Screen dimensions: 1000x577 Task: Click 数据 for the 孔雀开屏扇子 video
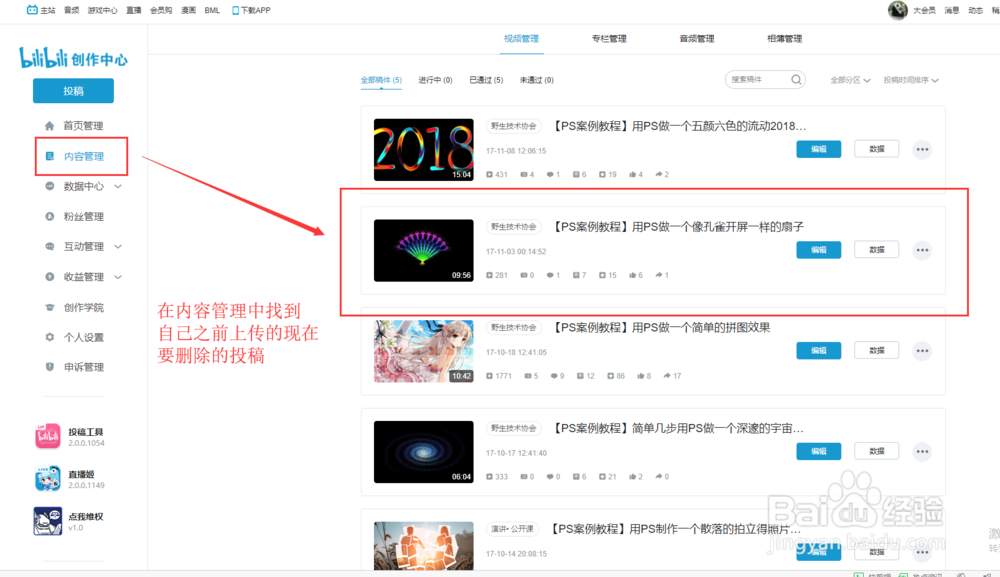point(876,250)
